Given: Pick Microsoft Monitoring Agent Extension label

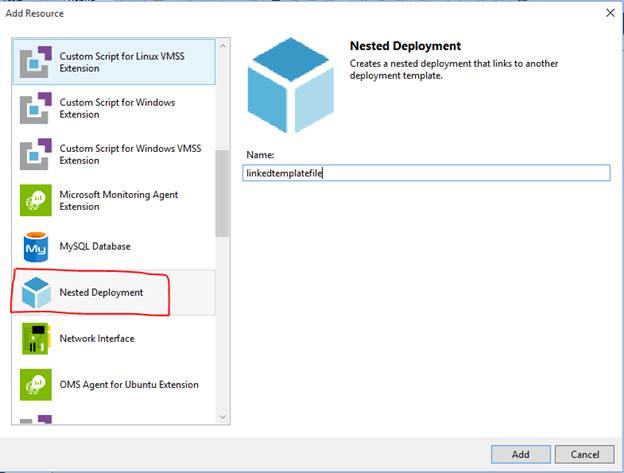Looking at the screenshot, I should click(x=119, y=200).
